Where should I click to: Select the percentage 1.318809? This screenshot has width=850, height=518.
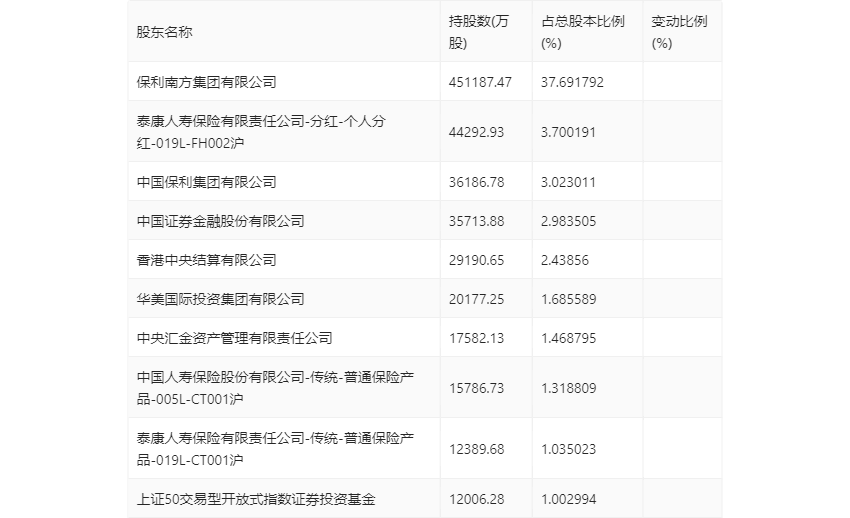pos(569,387)
